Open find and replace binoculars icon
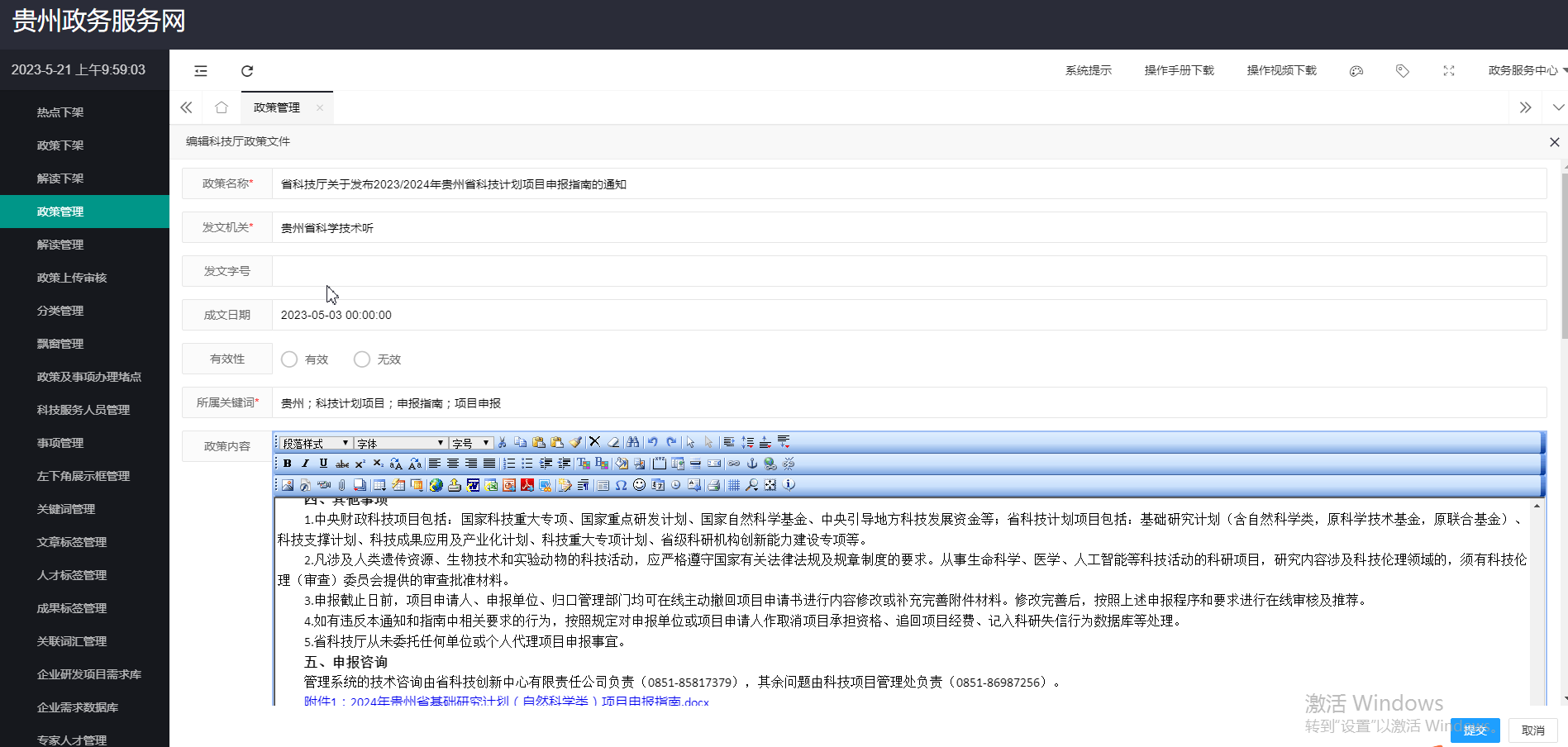Screen dimensions: 1568x747 tap(633, 442)
